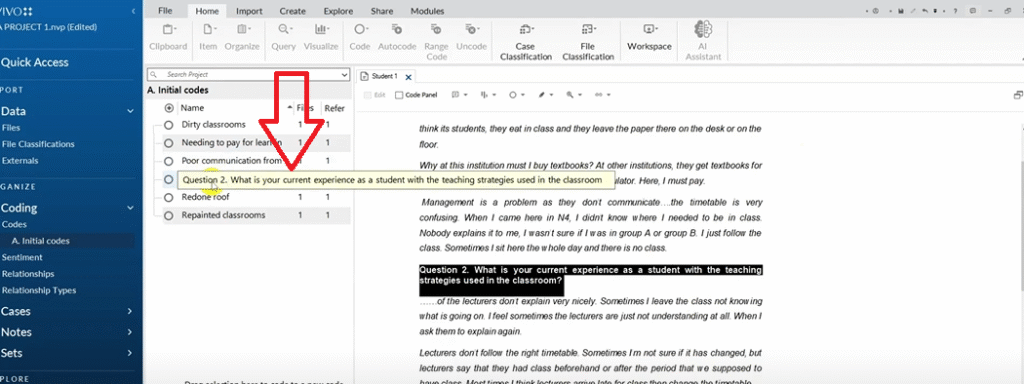This screenshot has width=1024, height=384.
Task: Select the Needing to pay for learning circle
Action: [168, 142]
